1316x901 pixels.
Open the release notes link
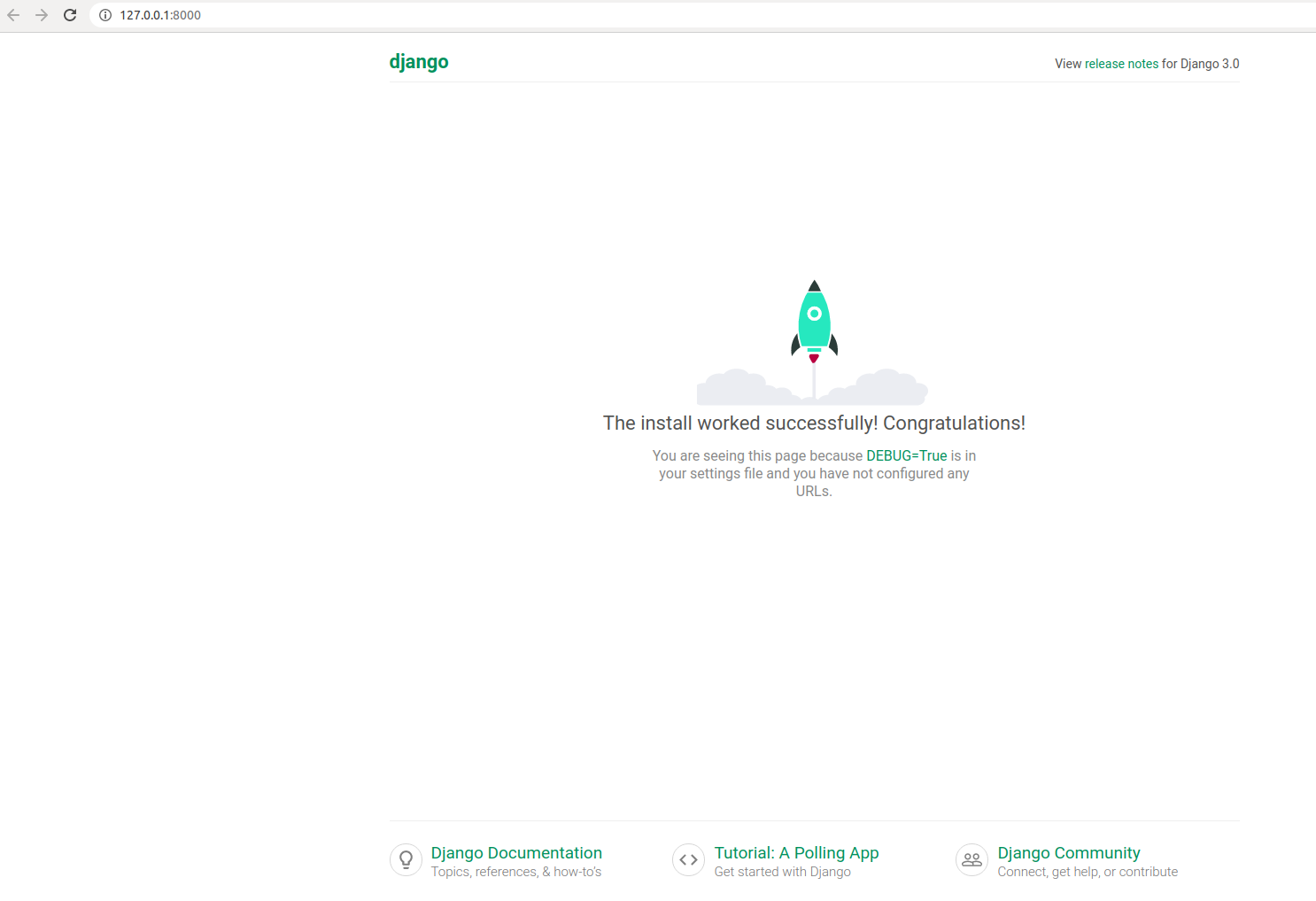pyautogui.click(x=1120, y=64)
